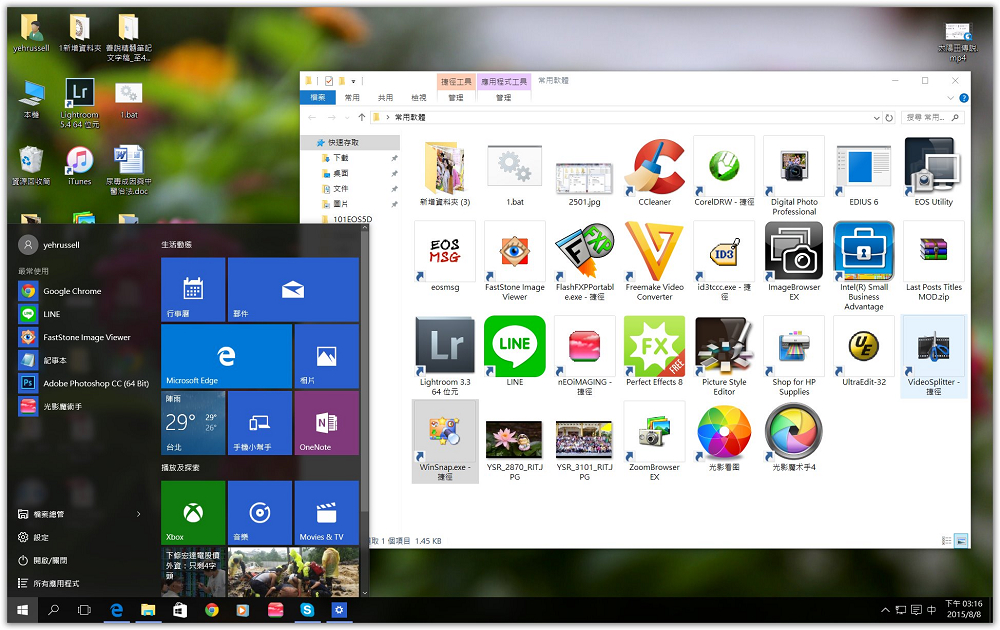This screenshot has height=630, width=1000.
Task: Launch Adobe Photoshop CC (64 Bit) from Start
Action: pos(84,383)
